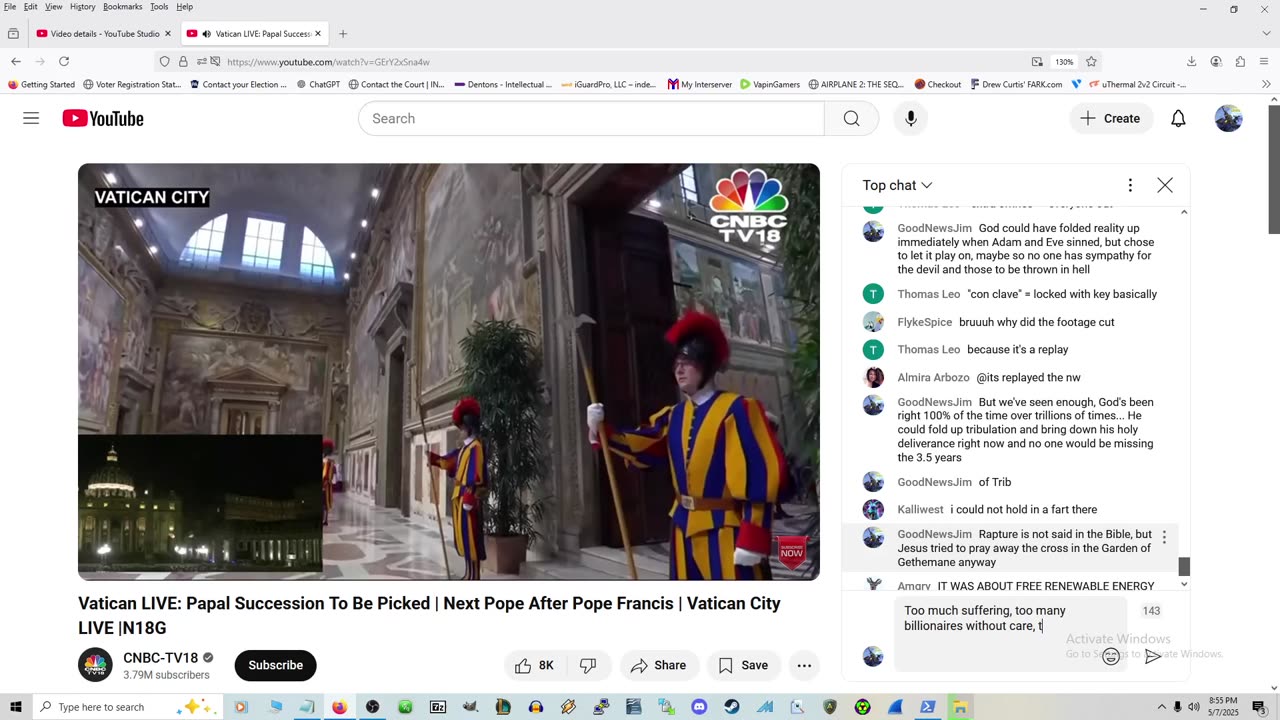Open more actions ellipsis below video
Screen dimensions: 1280x720
[x=804, y=665]
